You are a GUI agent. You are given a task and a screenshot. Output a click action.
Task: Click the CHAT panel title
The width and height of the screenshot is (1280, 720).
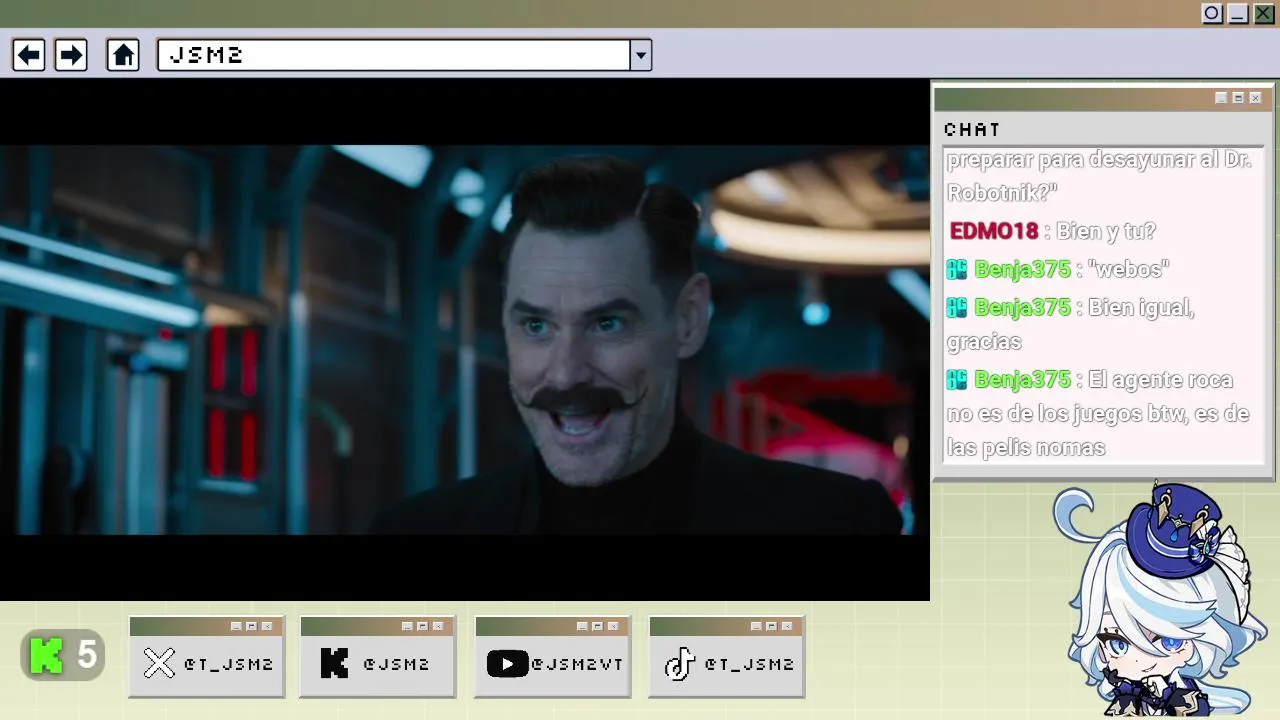[972, 129]
